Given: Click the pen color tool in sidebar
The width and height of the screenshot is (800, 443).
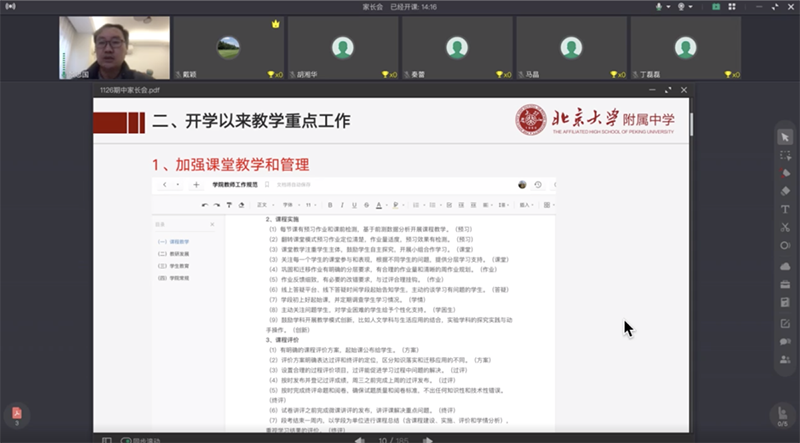Looking at the screenshot, I should pyautogui.click(x=785, y=173).
